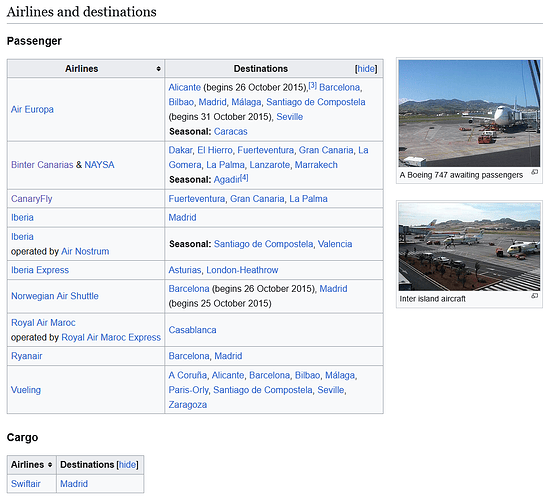552x500 pixels.
Task: Open the Air Europa airline link
Action: point(32,110)
